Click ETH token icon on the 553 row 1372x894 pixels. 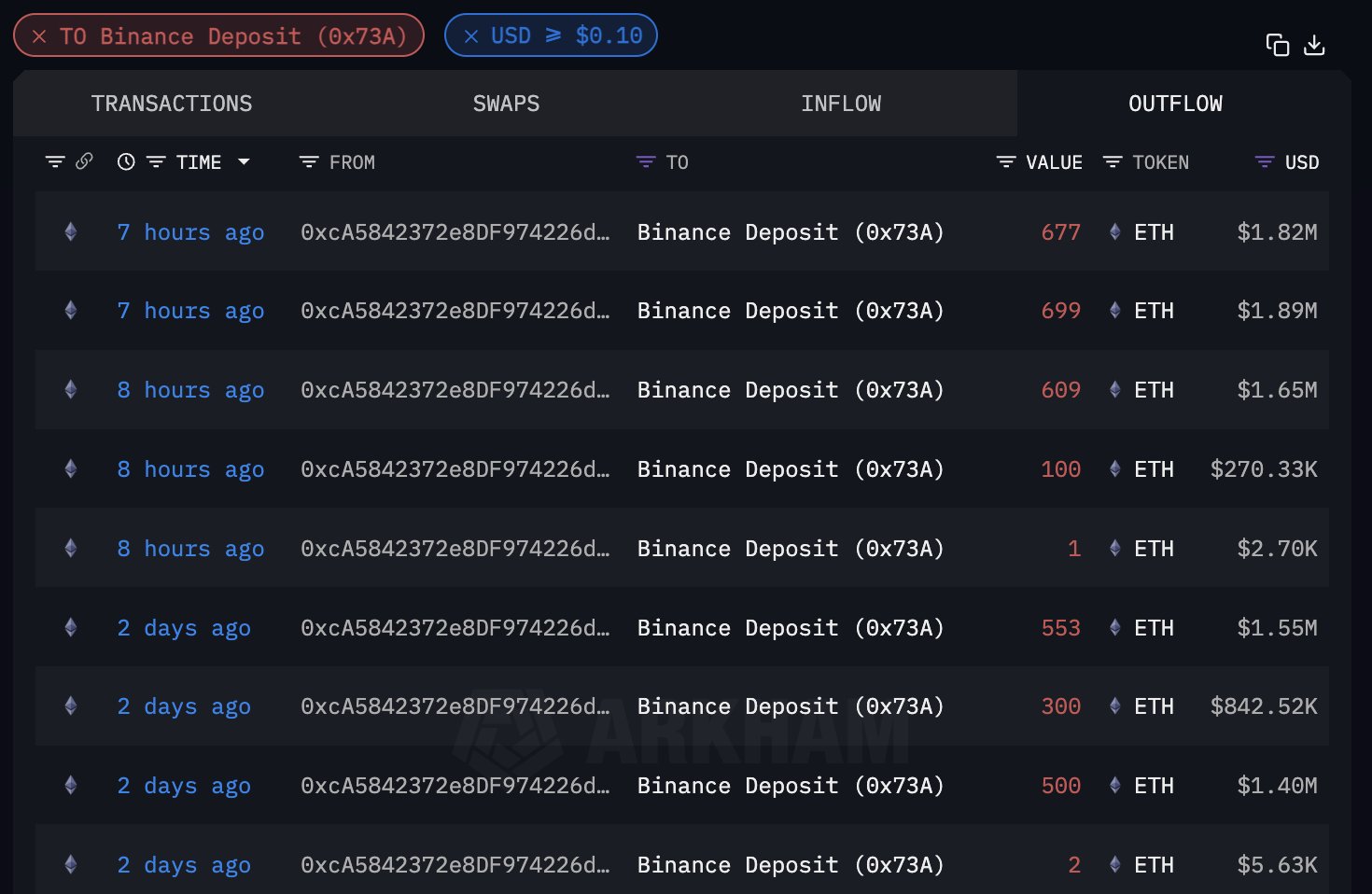point(1114,627)
